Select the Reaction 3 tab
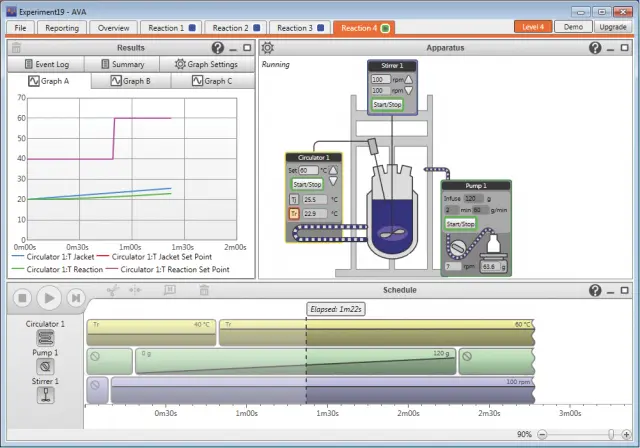Image resolution: width=640 pixels, height=448 pixels. point(300,28)
